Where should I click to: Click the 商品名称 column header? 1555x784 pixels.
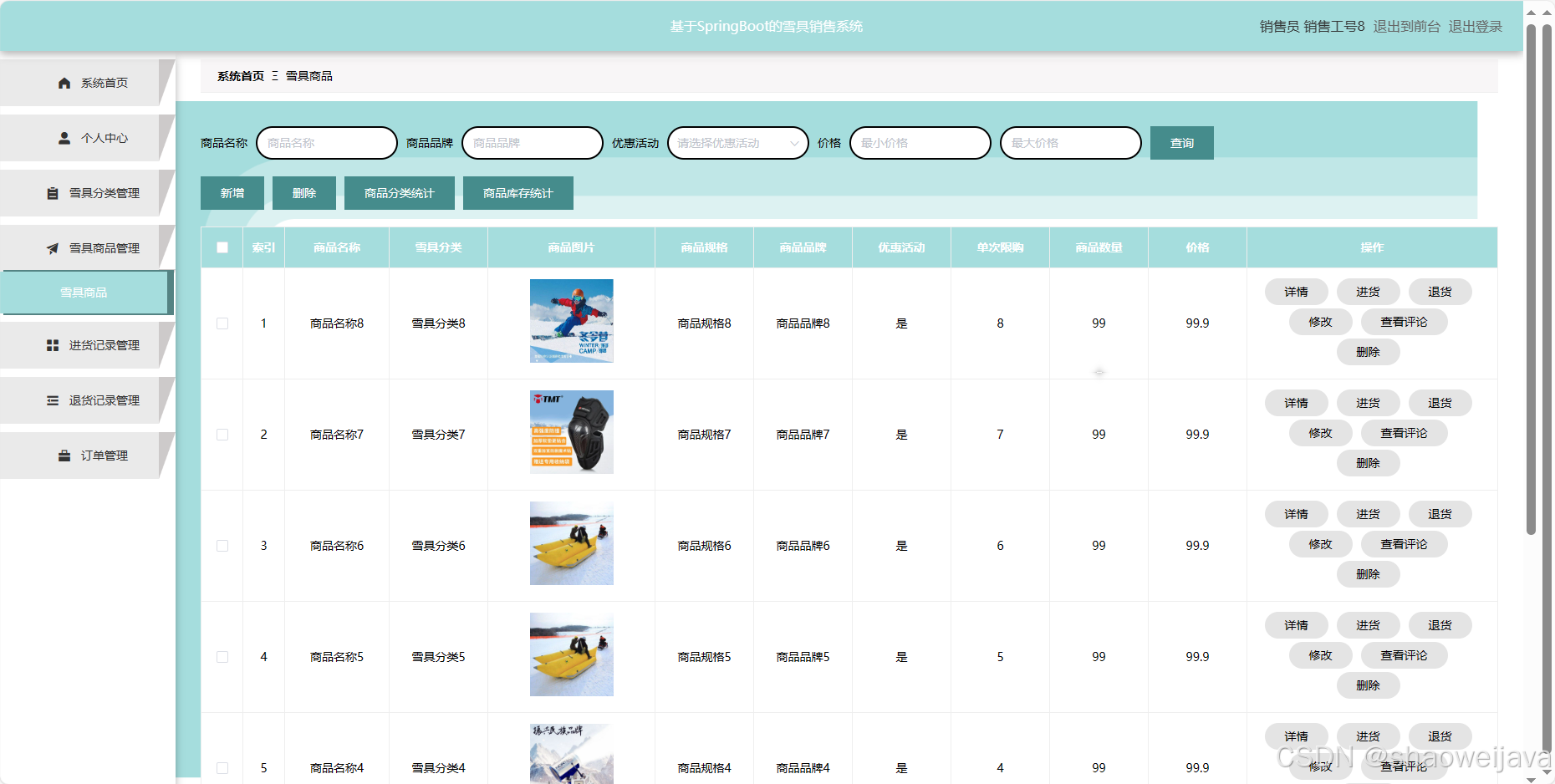(x=337, y=247)
